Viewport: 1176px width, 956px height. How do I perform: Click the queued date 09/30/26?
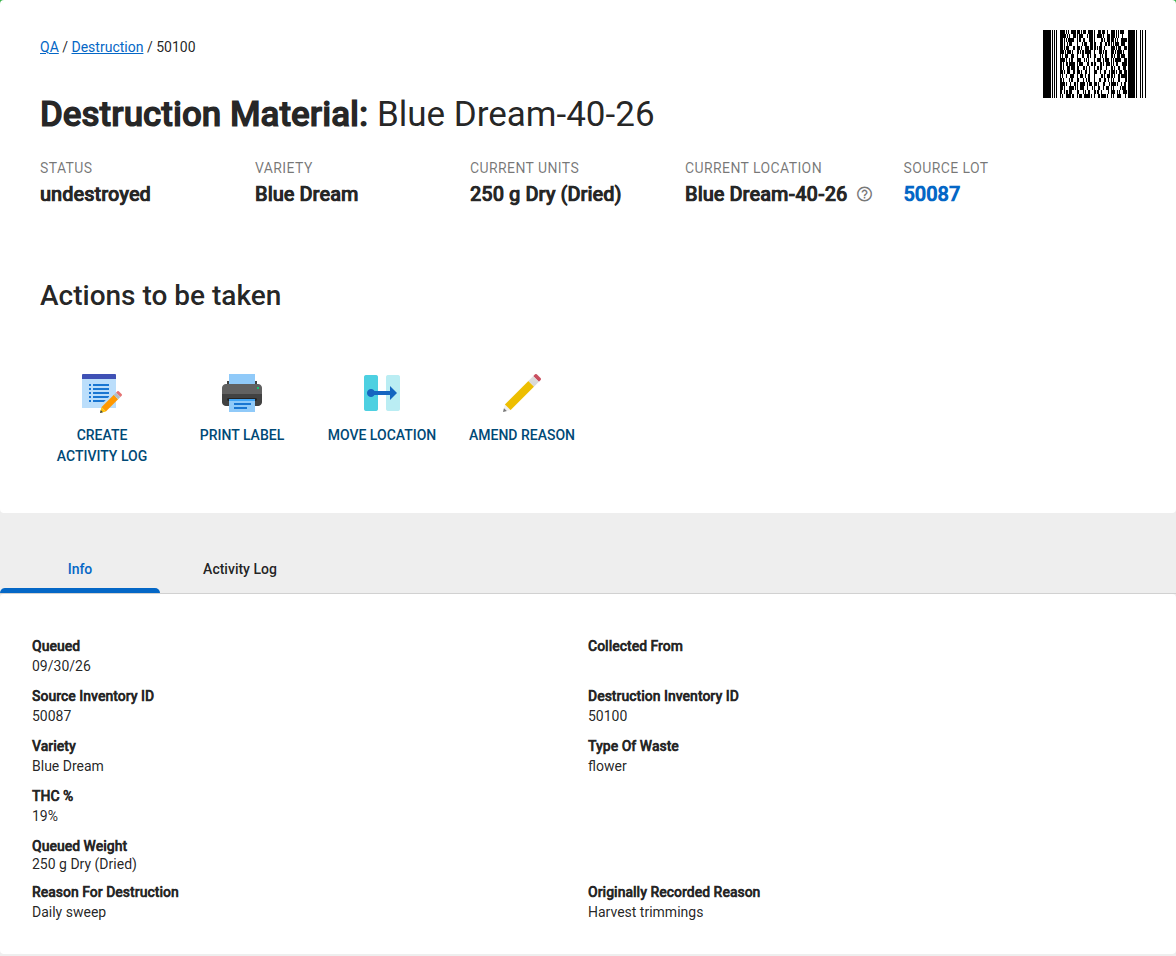coord(62,666)
